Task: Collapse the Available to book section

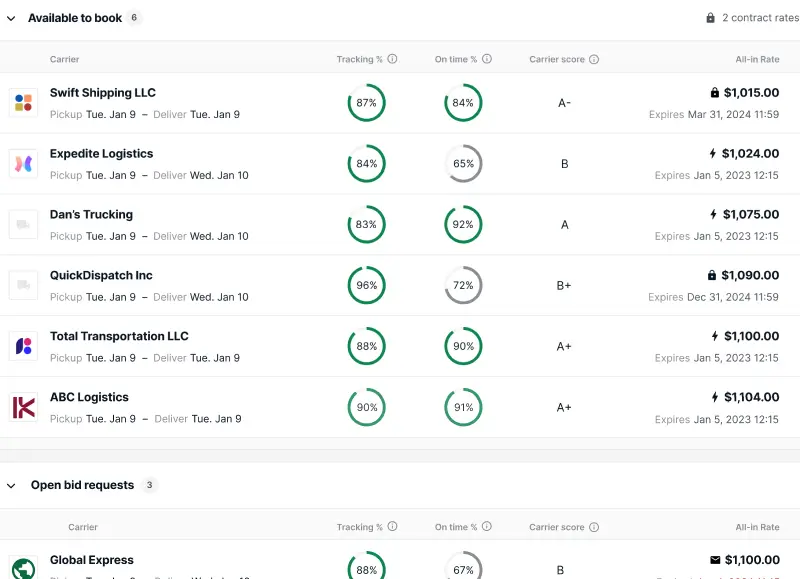Action: click(x=11, y=18)
